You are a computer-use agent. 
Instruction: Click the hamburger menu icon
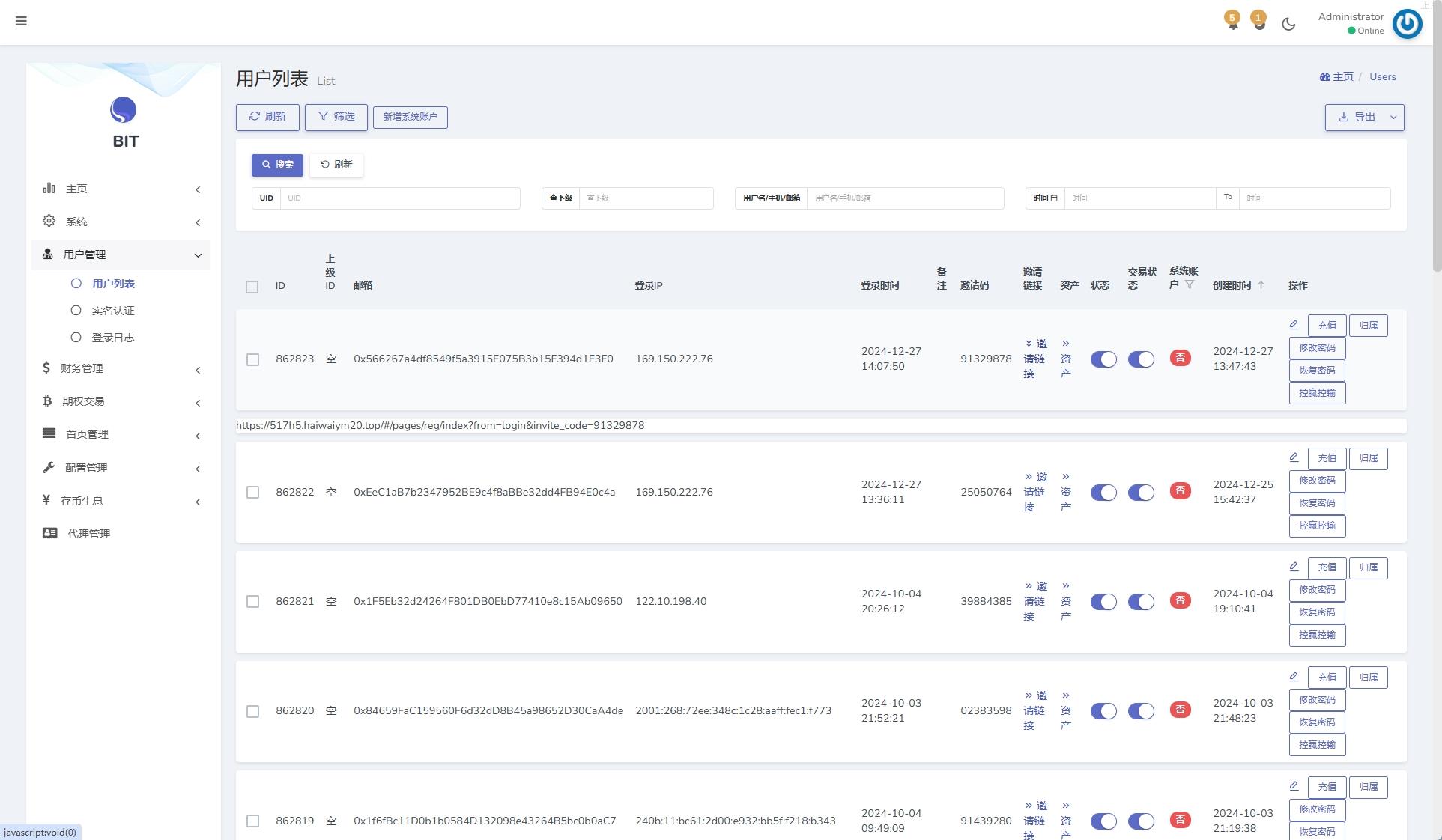coord(21,21)
